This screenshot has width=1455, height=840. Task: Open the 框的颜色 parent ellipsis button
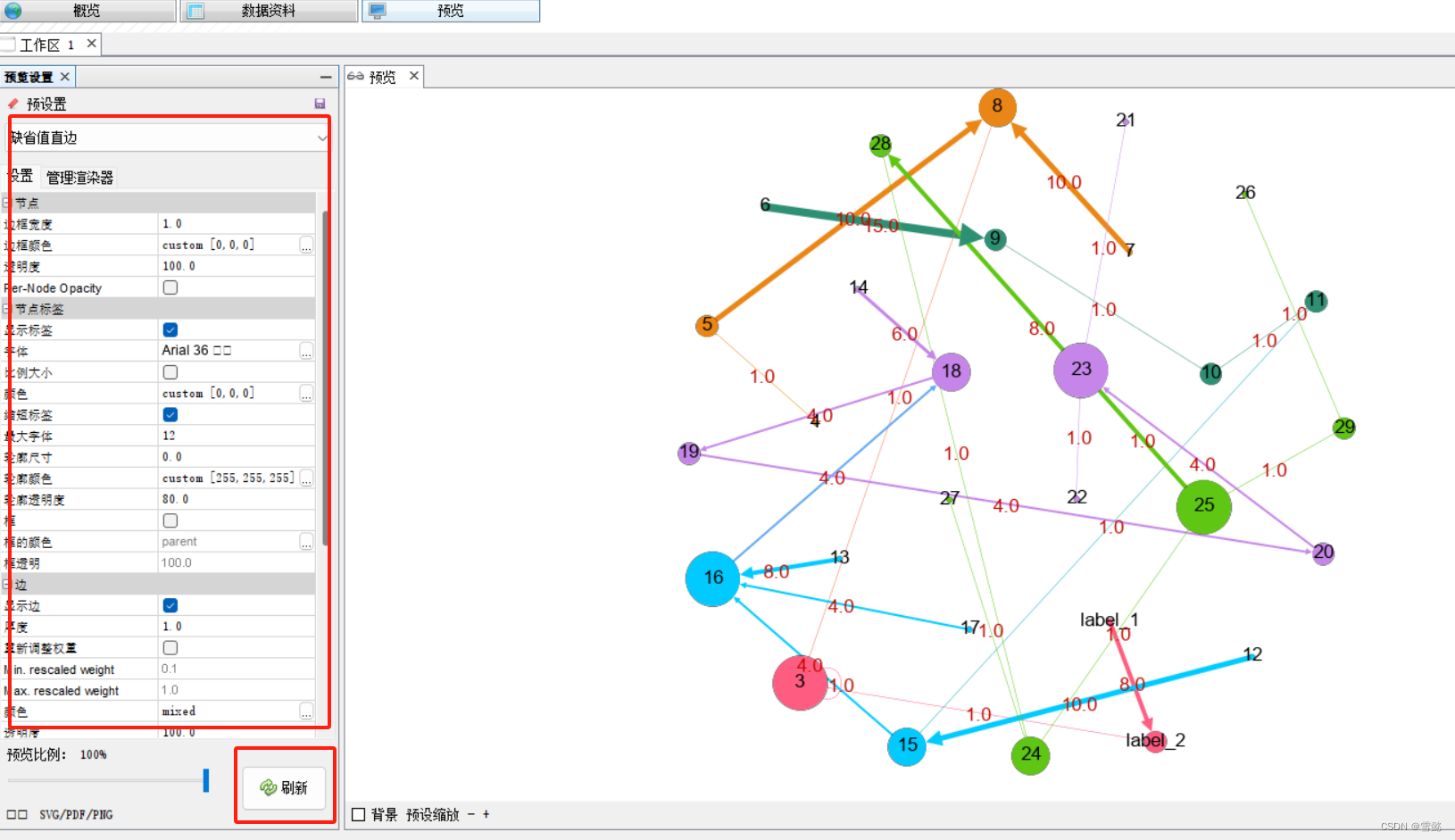(x=306, y=542)
